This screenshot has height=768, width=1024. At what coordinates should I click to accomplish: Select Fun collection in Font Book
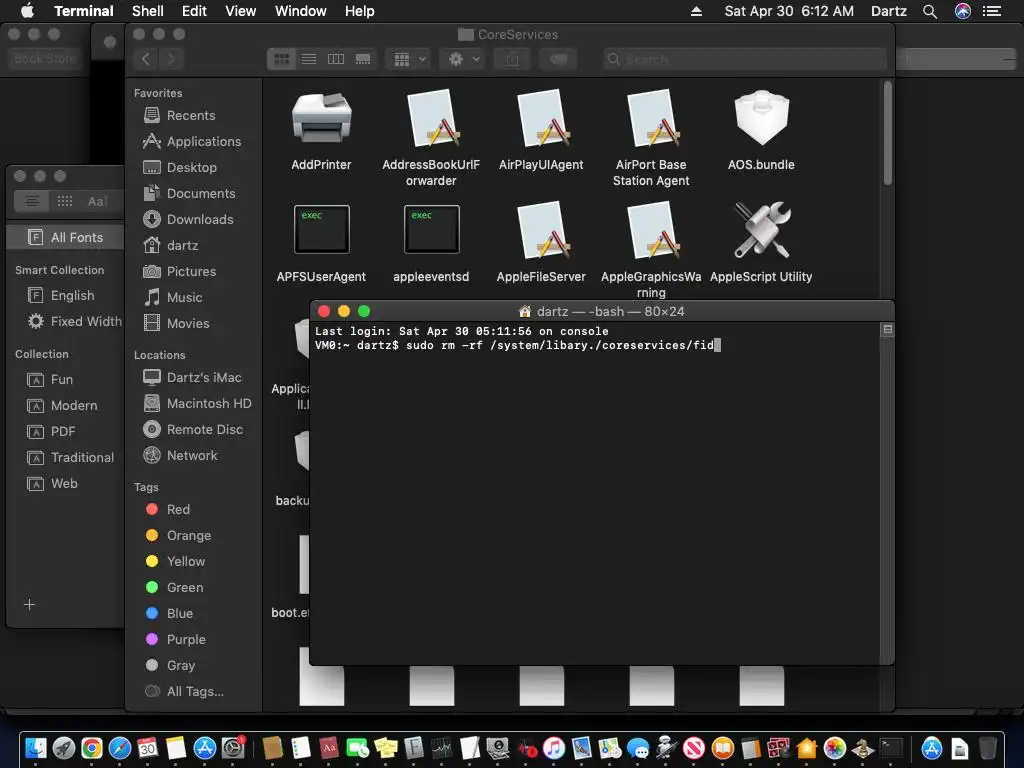[50, 380]
